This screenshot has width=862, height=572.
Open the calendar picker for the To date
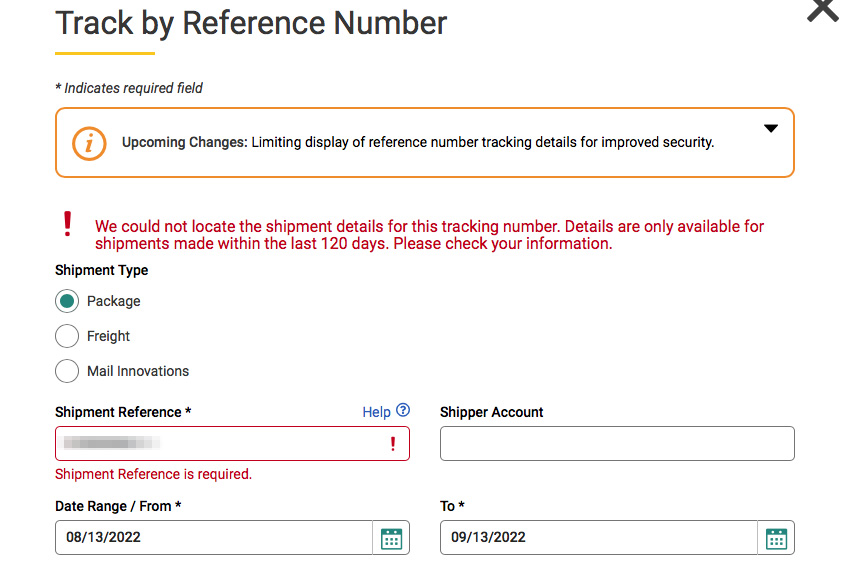pos(776,538)
